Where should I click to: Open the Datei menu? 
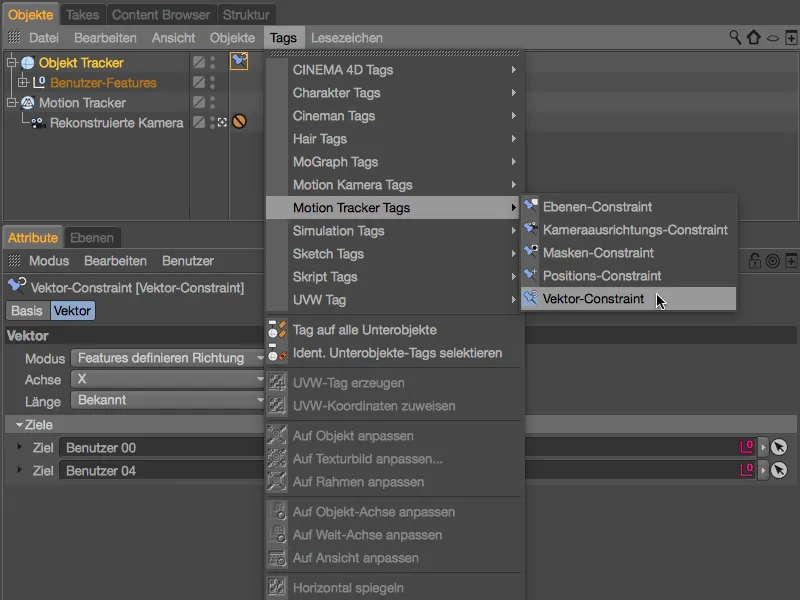point(44,38)
